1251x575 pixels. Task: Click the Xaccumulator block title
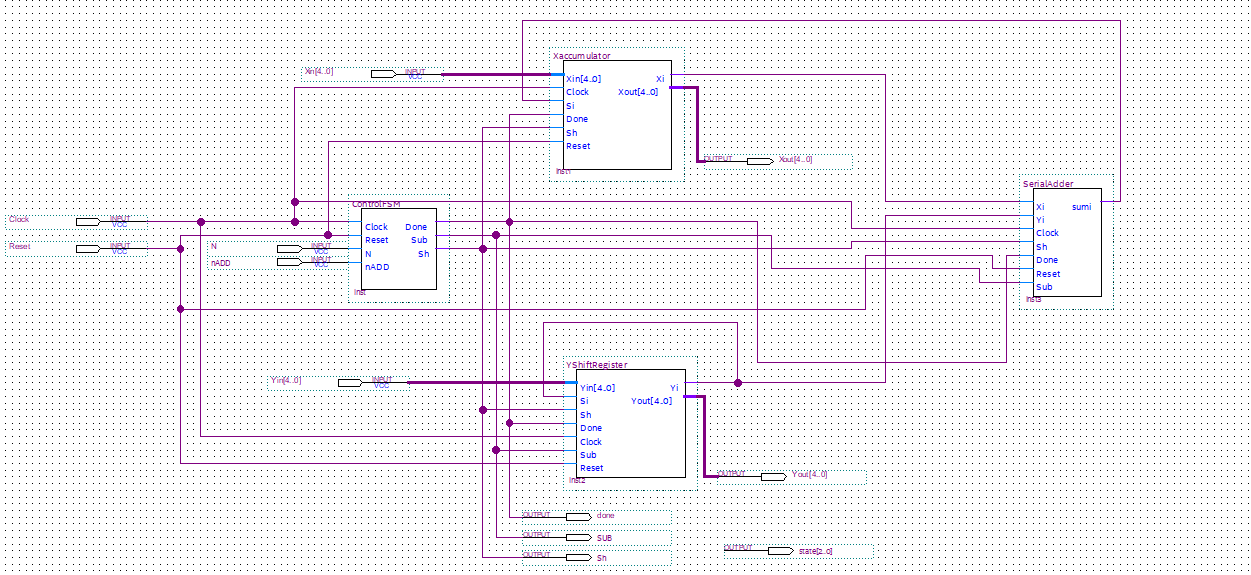[x=581, y=56]
